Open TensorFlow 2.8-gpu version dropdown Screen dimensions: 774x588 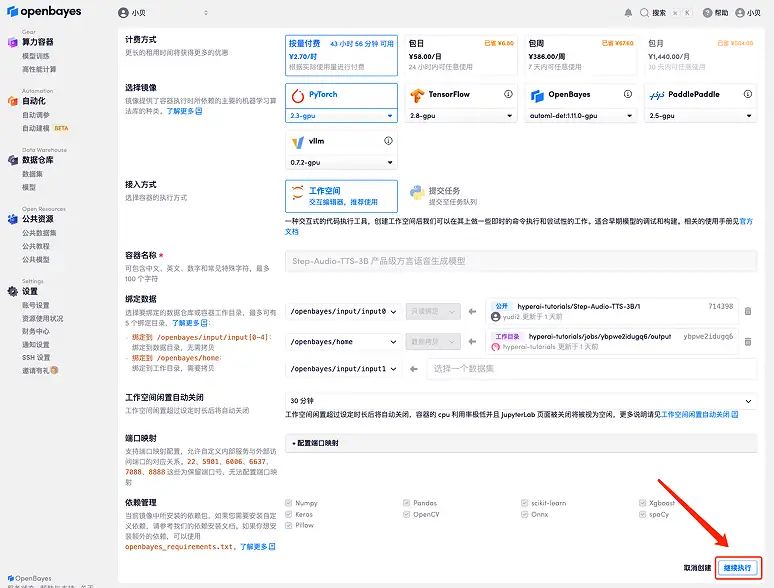pyautogui.click(x=461, y=116)
